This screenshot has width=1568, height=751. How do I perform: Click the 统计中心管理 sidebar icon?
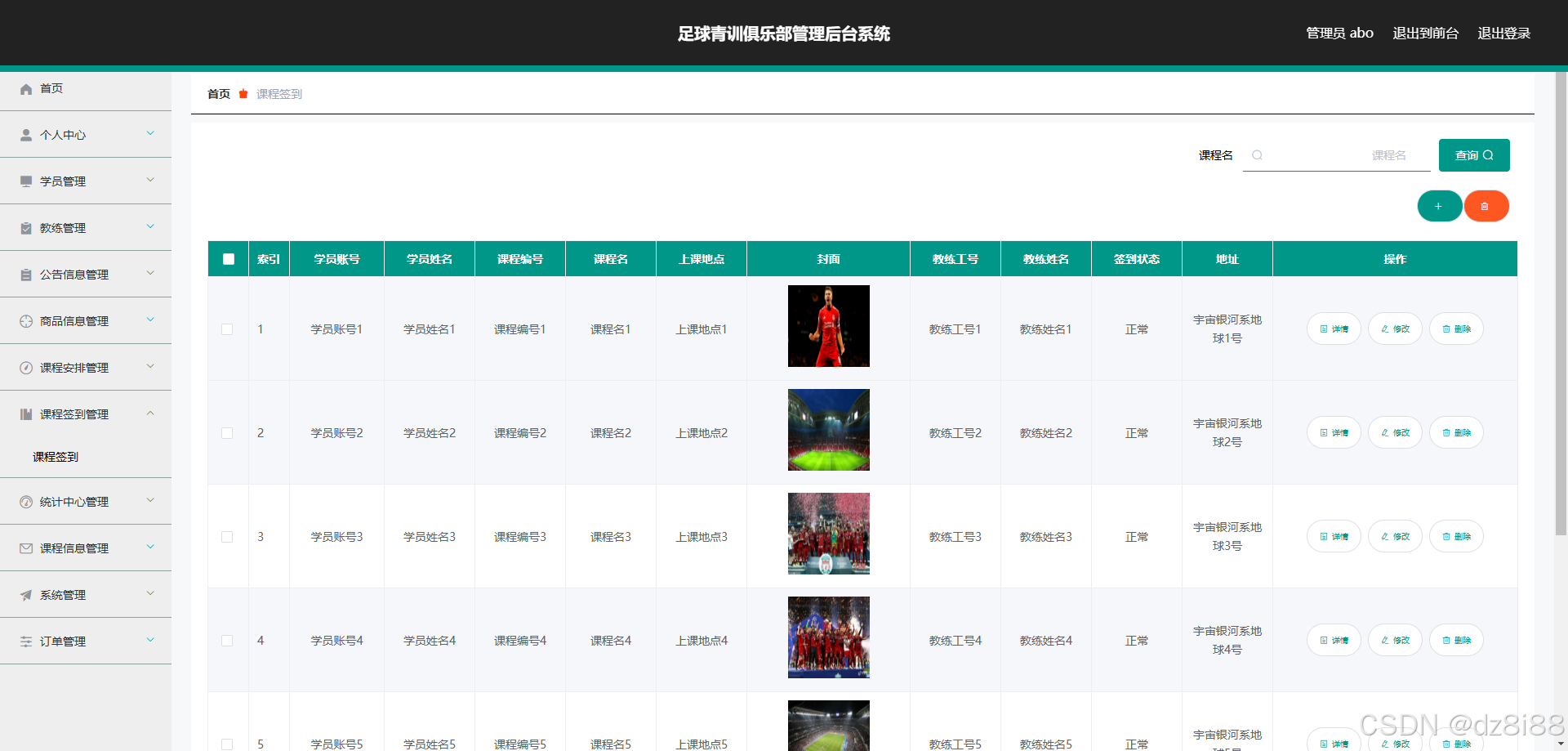coord(25,501)
